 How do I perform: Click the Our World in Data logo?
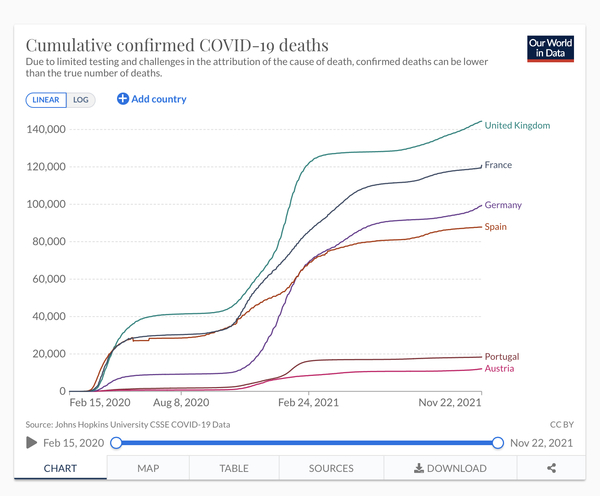coord(550,49)
